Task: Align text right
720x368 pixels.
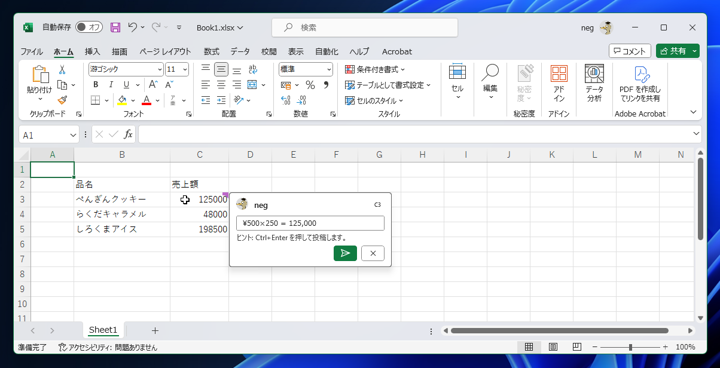Action: 236,85
